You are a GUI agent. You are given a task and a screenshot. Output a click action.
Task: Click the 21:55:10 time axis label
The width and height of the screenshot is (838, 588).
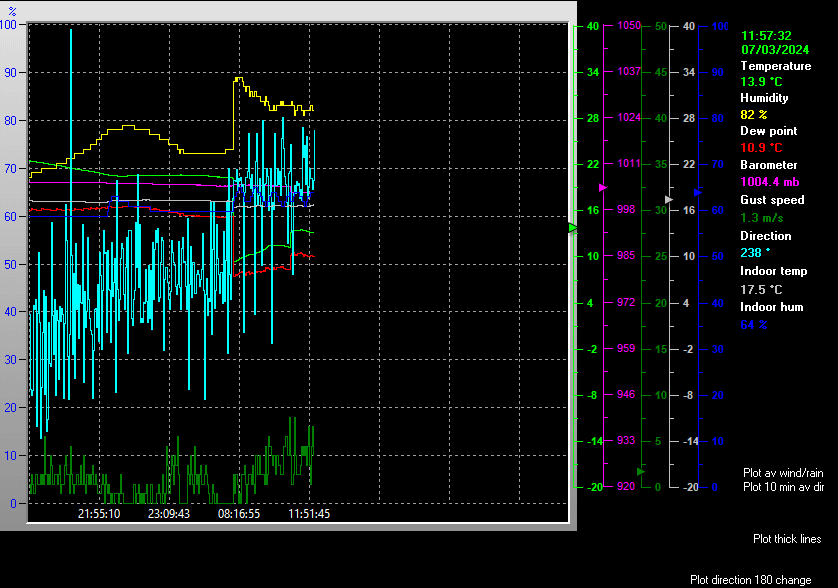tap(99, 514)
